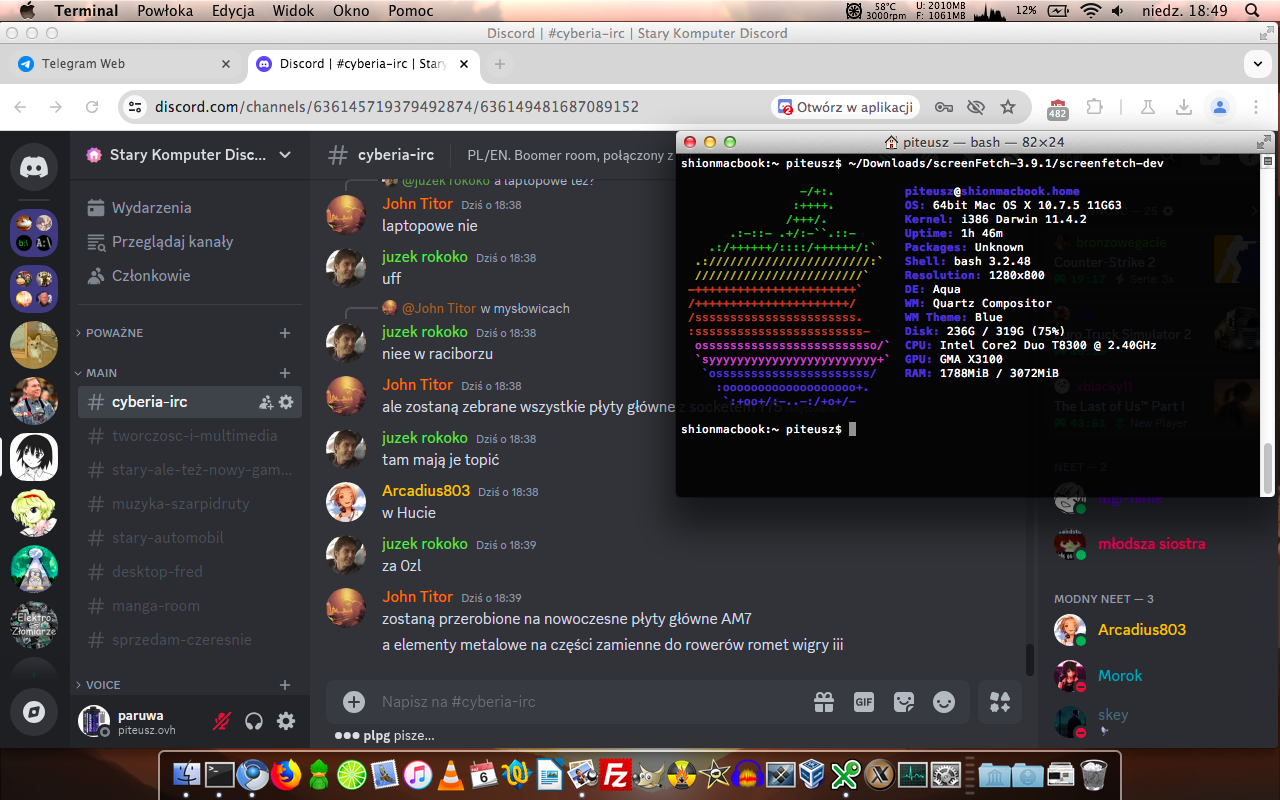Open the Członkowie list

[189, 276]
